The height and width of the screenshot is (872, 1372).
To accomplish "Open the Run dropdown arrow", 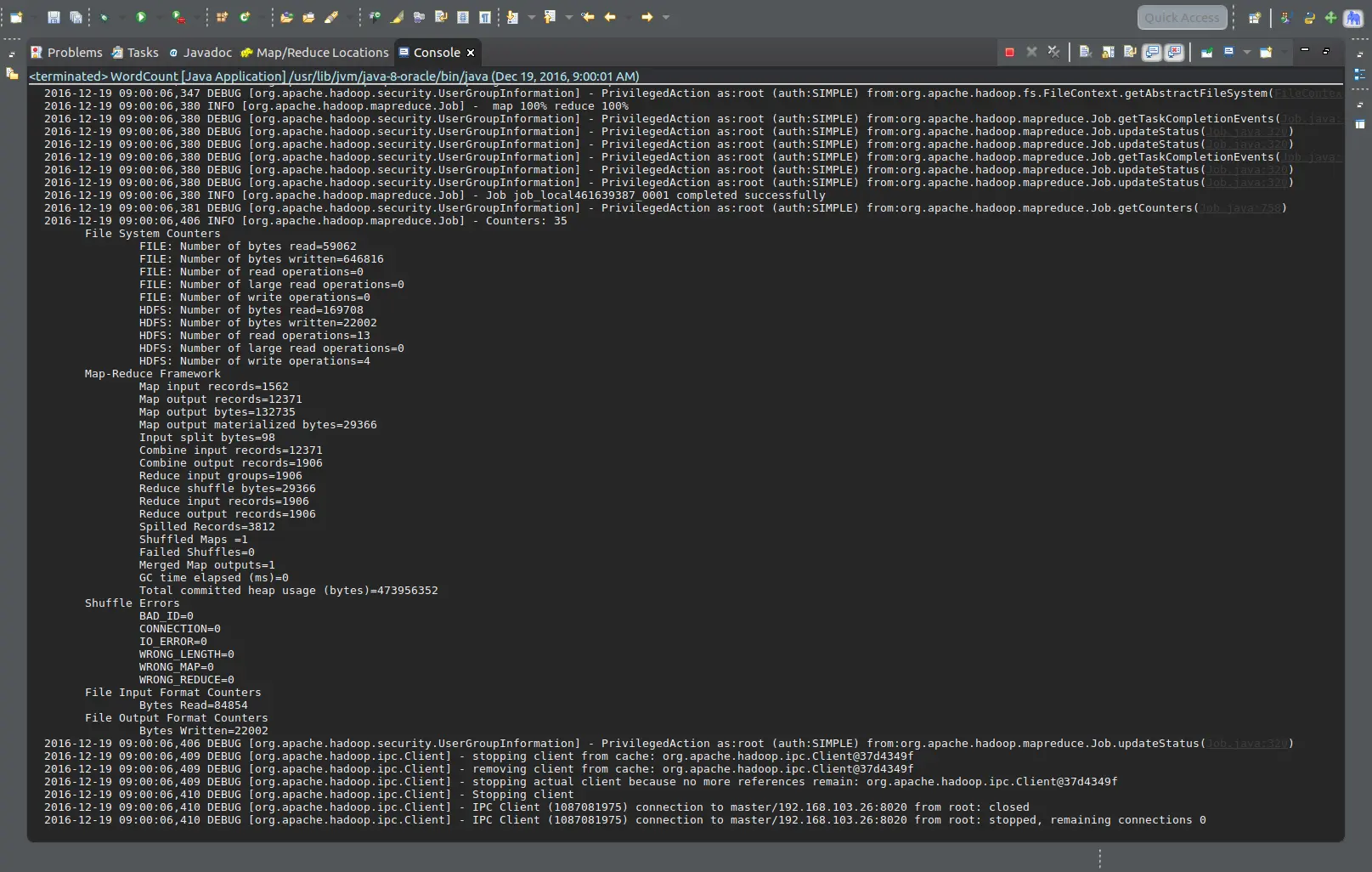I will [x=159, y=17].
